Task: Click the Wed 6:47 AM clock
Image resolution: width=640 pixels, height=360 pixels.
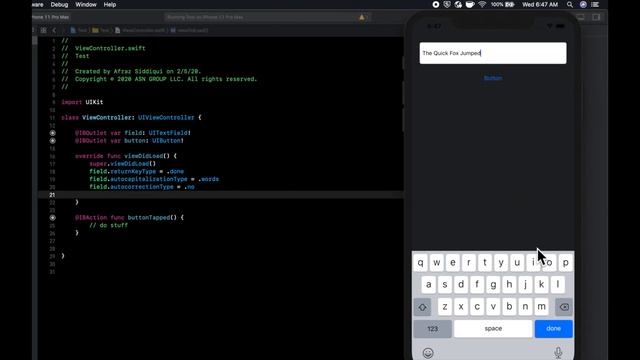Action: pyautogui.click(x=540, y=4)
